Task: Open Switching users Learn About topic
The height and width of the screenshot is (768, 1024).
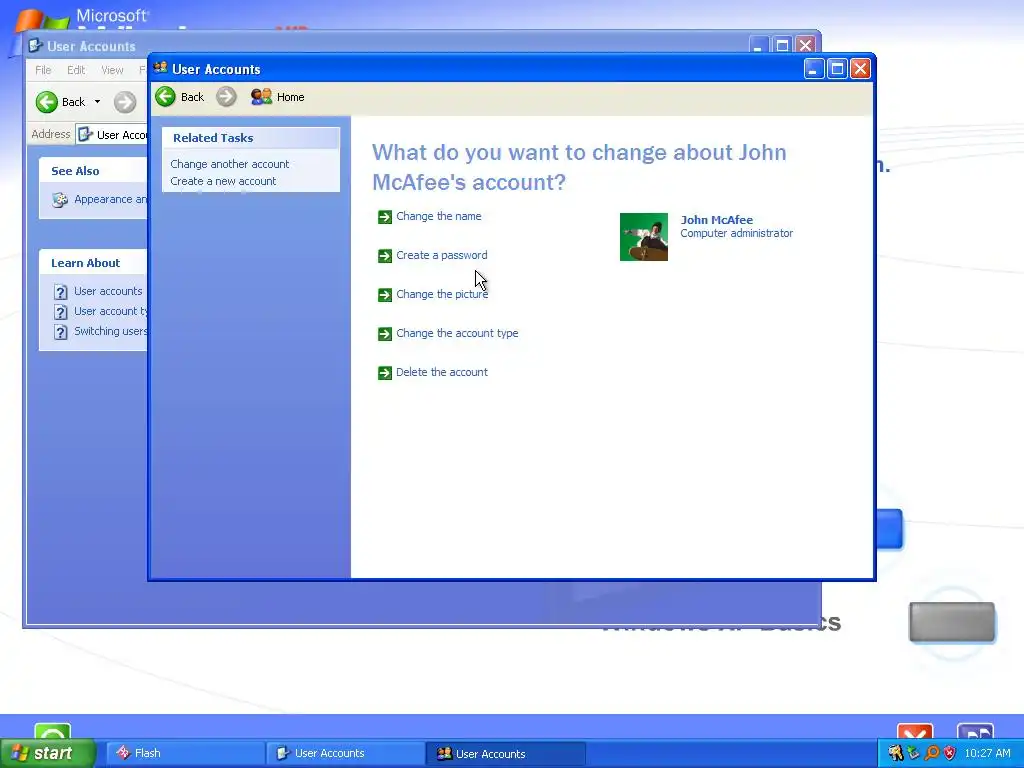Action: tap(110, 331)
